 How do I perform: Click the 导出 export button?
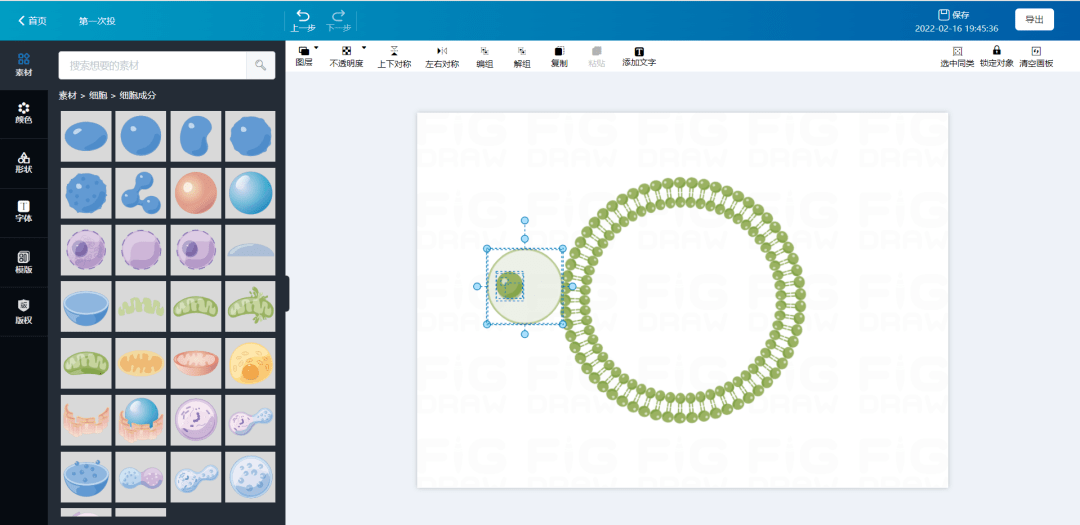pos(1034,19)
